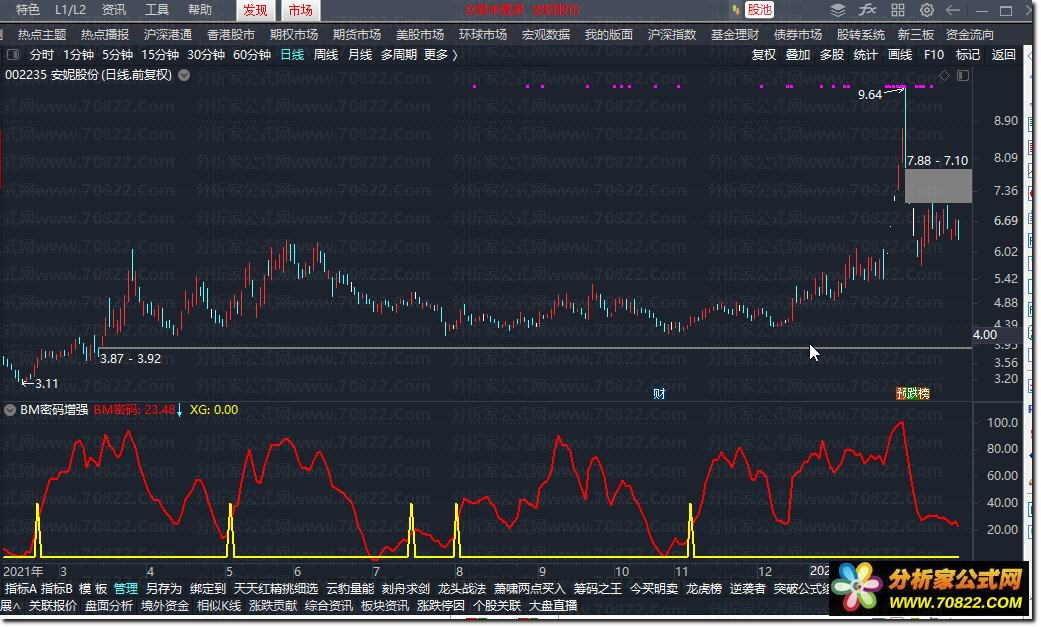This screenshot has width=1041, height=627.
Task: Select the 周线 weekly period
Action: 326,54
